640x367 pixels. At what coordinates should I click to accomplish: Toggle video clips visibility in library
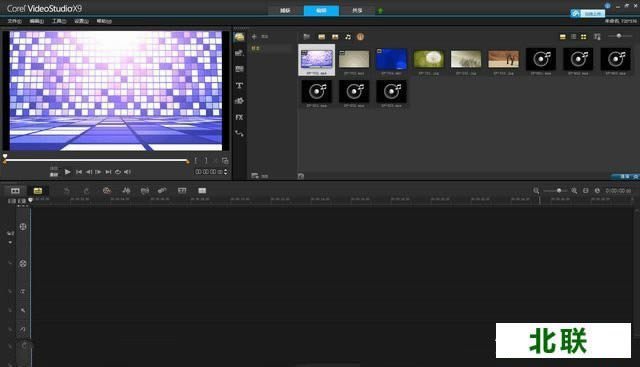[322, 37]
